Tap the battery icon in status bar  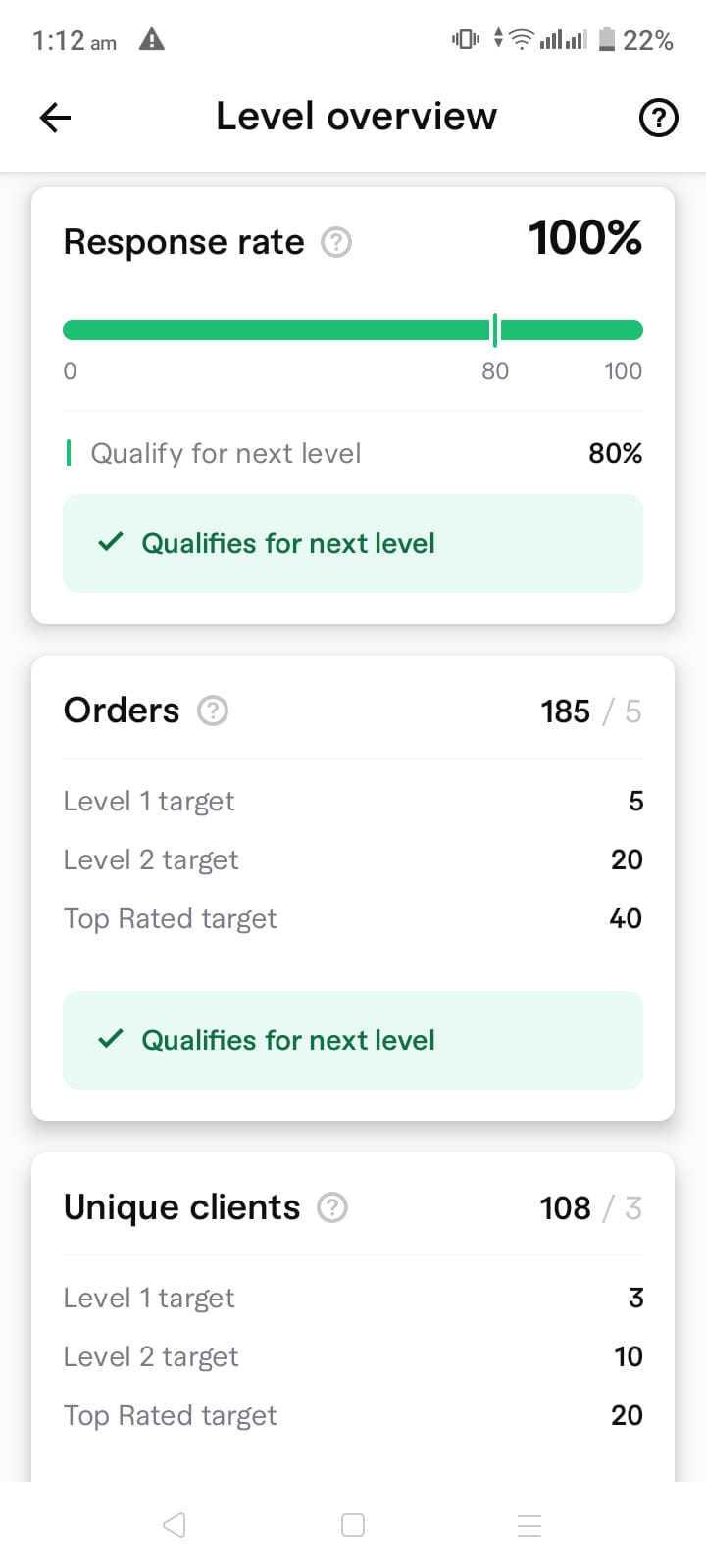pyautogui.click(x=607, y=39)
